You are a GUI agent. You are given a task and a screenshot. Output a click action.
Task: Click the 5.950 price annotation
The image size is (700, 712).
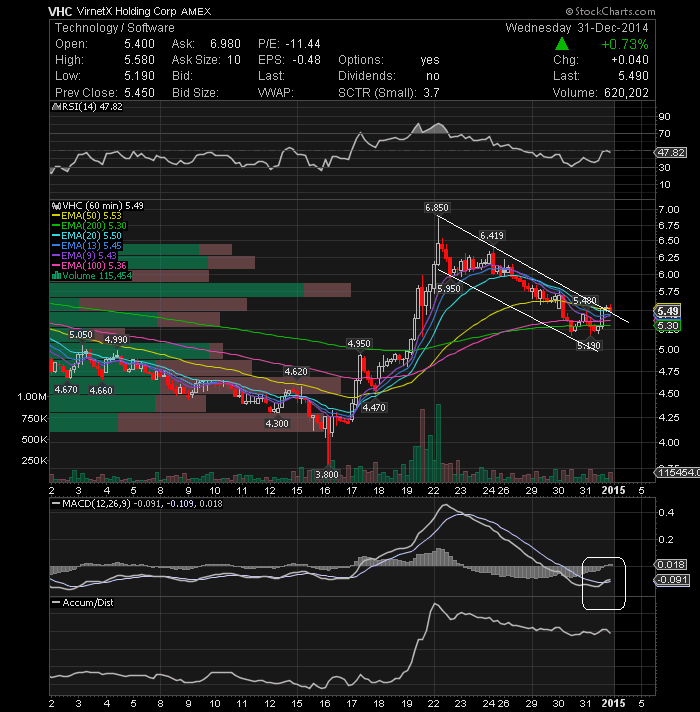(449, 289)
